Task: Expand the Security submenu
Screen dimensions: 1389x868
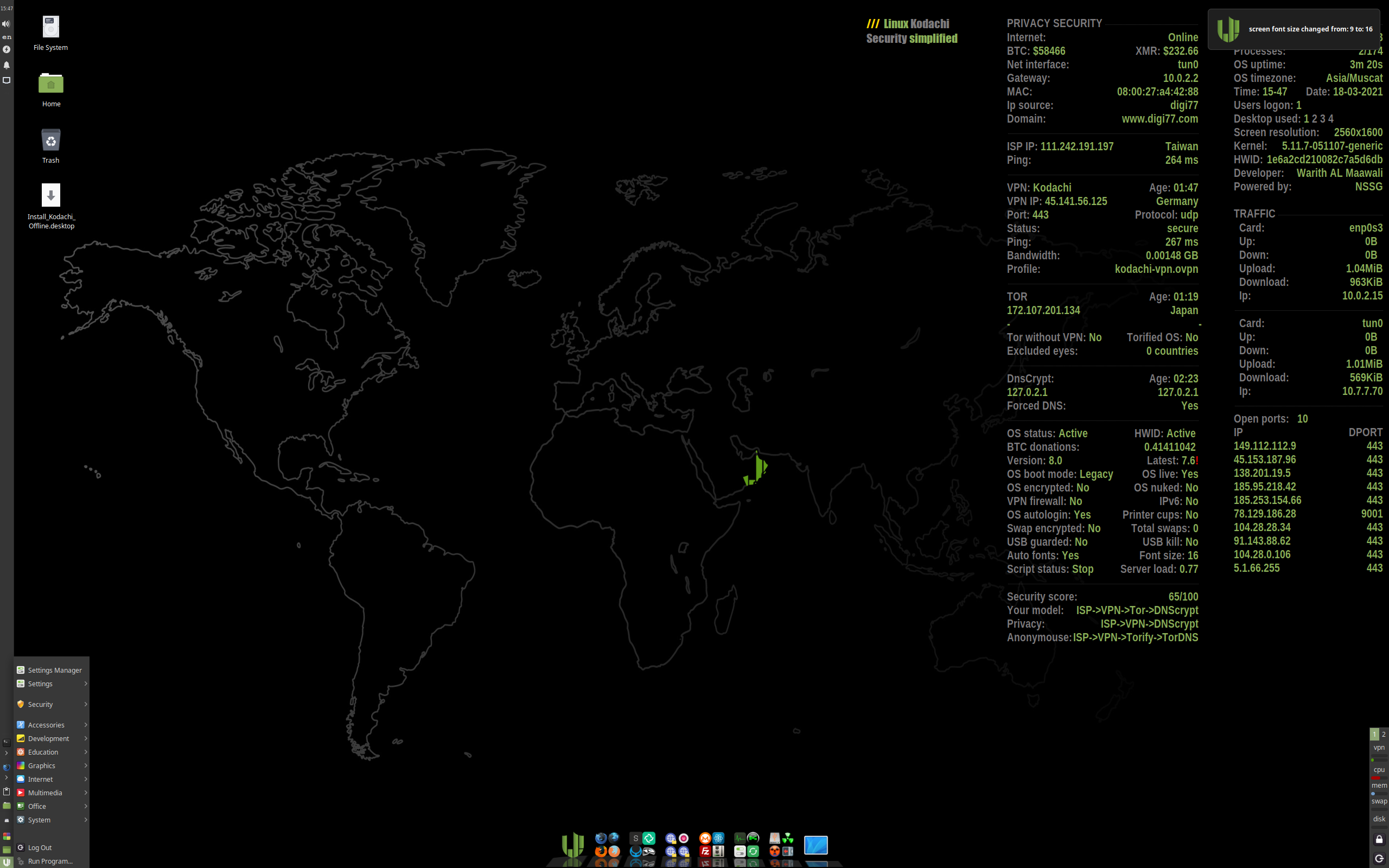Action: [x=52, y=704]
